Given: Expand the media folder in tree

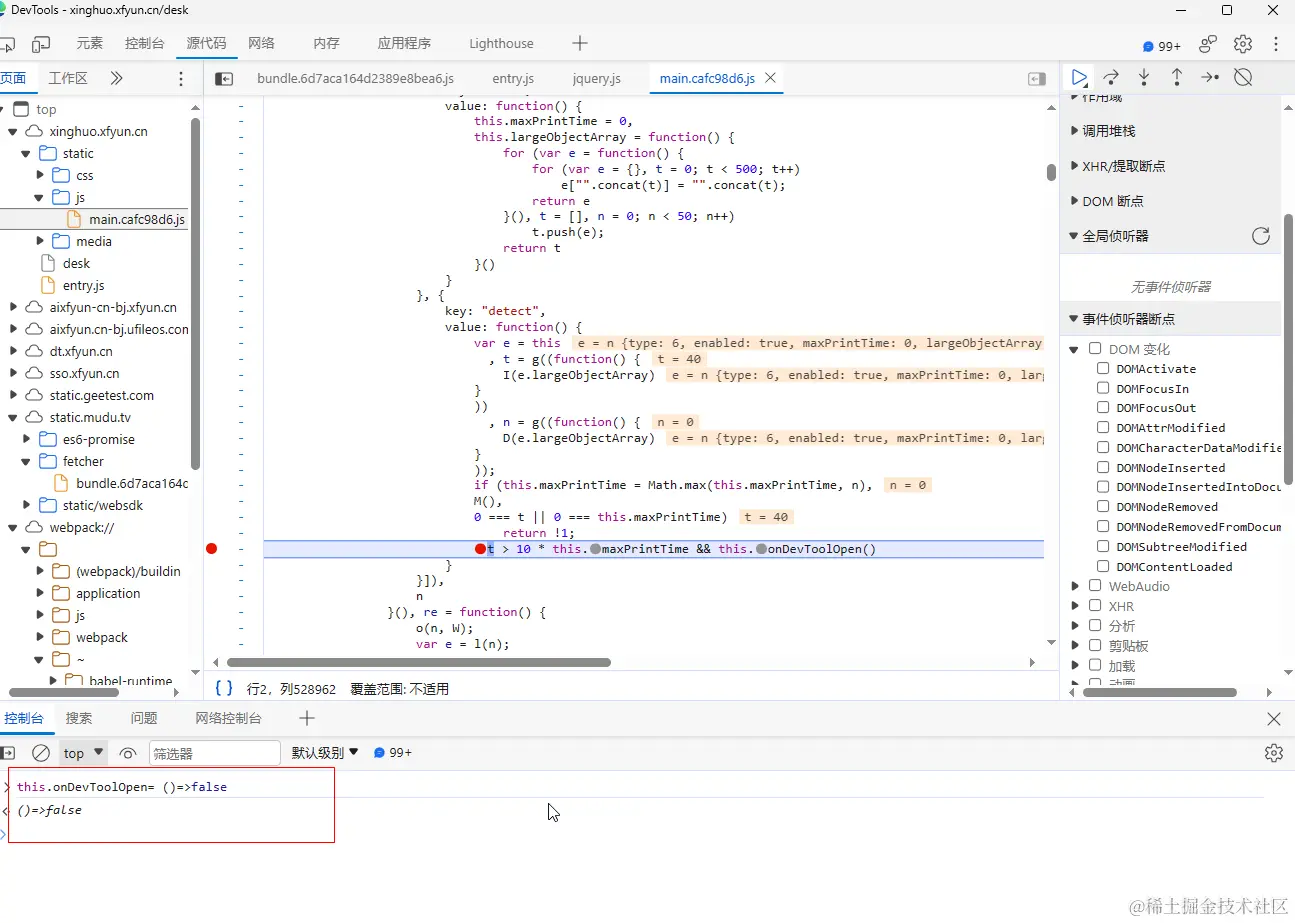Looking at the screenshot, I should coord(41,241).
